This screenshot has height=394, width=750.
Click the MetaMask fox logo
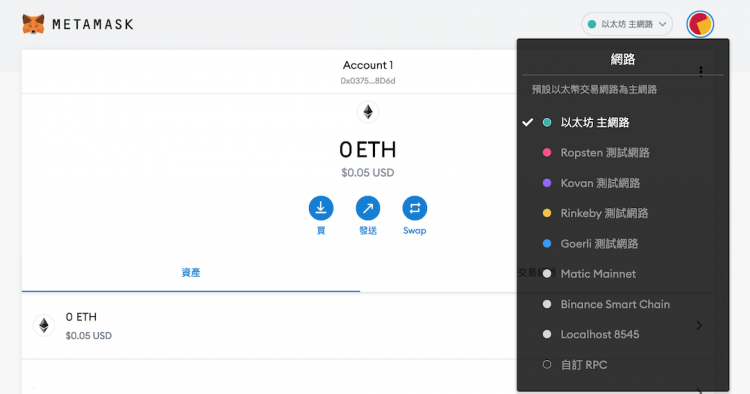coord(33,24)
